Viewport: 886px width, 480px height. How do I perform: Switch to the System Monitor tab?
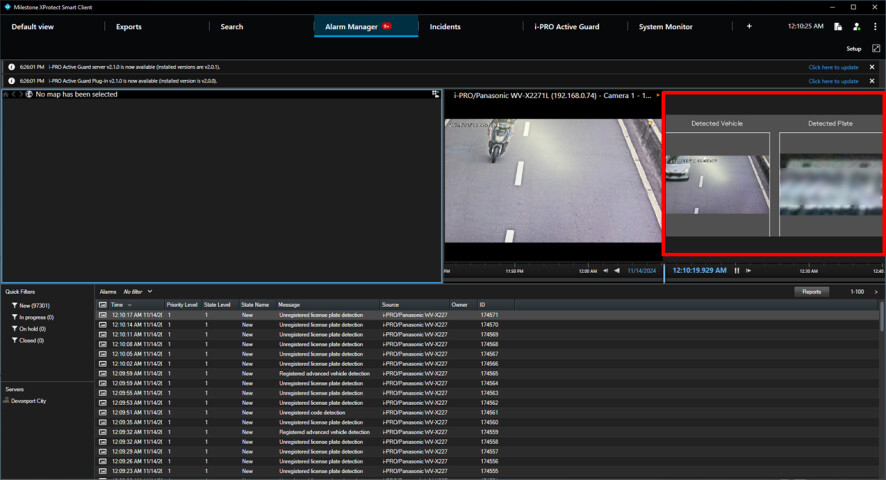pos(665,27)
